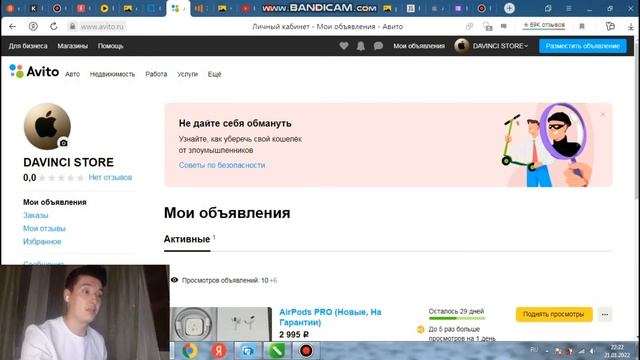The height and width of the screenshot is (360, 640).
Task: Expand the Ещё categories menu
Action: pos(214,74)
